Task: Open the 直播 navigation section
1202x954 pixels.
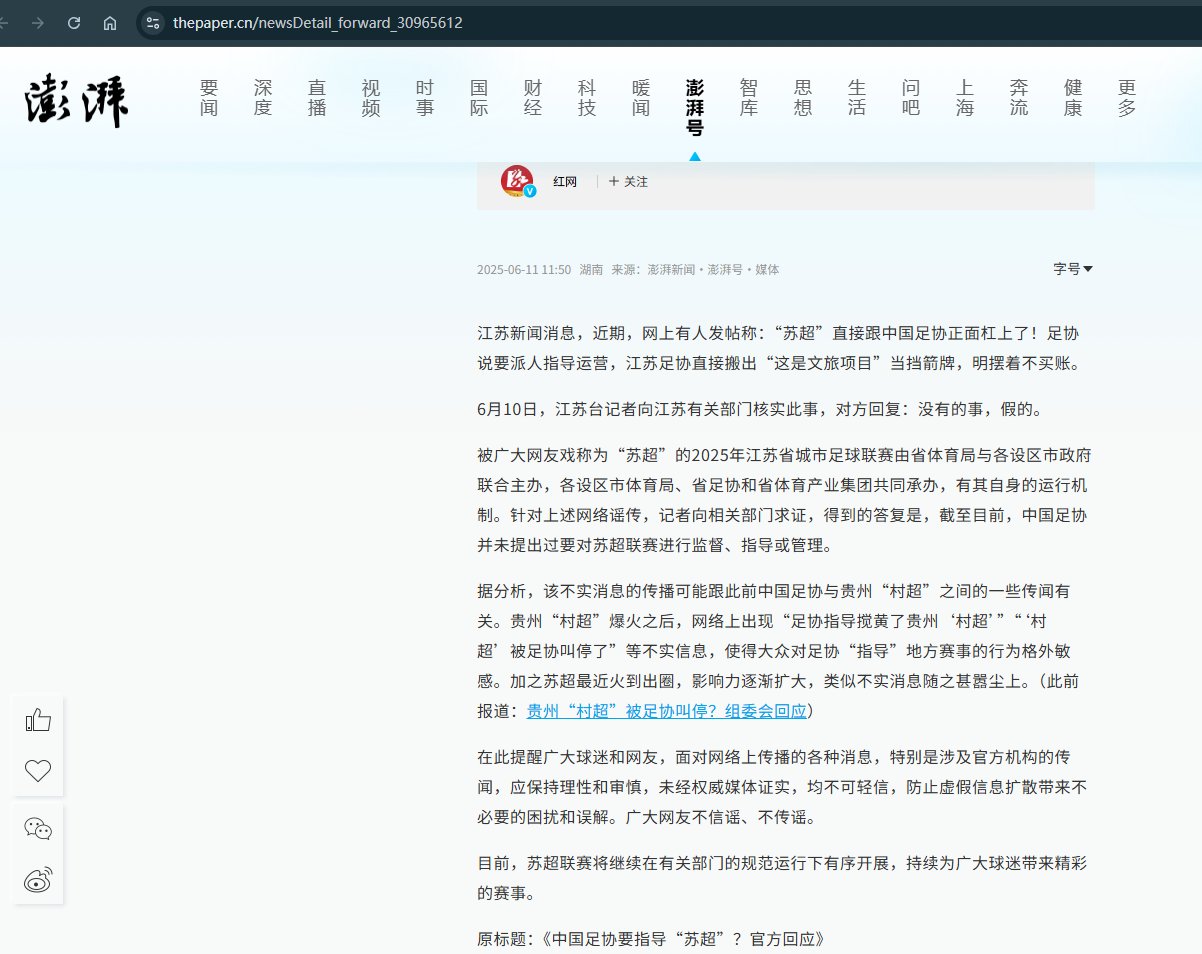Action: [317, 98]
